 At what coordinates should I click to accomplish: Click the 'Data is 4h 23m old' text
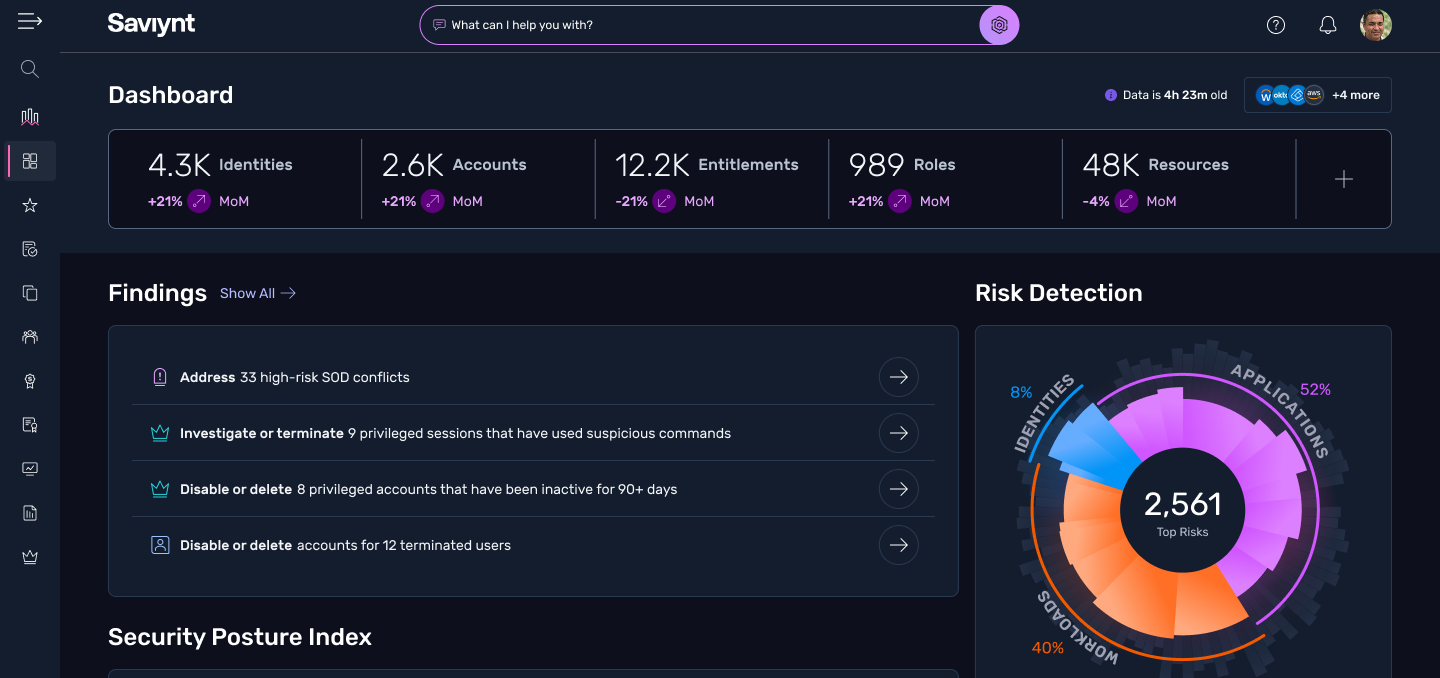coord(1175,95)
